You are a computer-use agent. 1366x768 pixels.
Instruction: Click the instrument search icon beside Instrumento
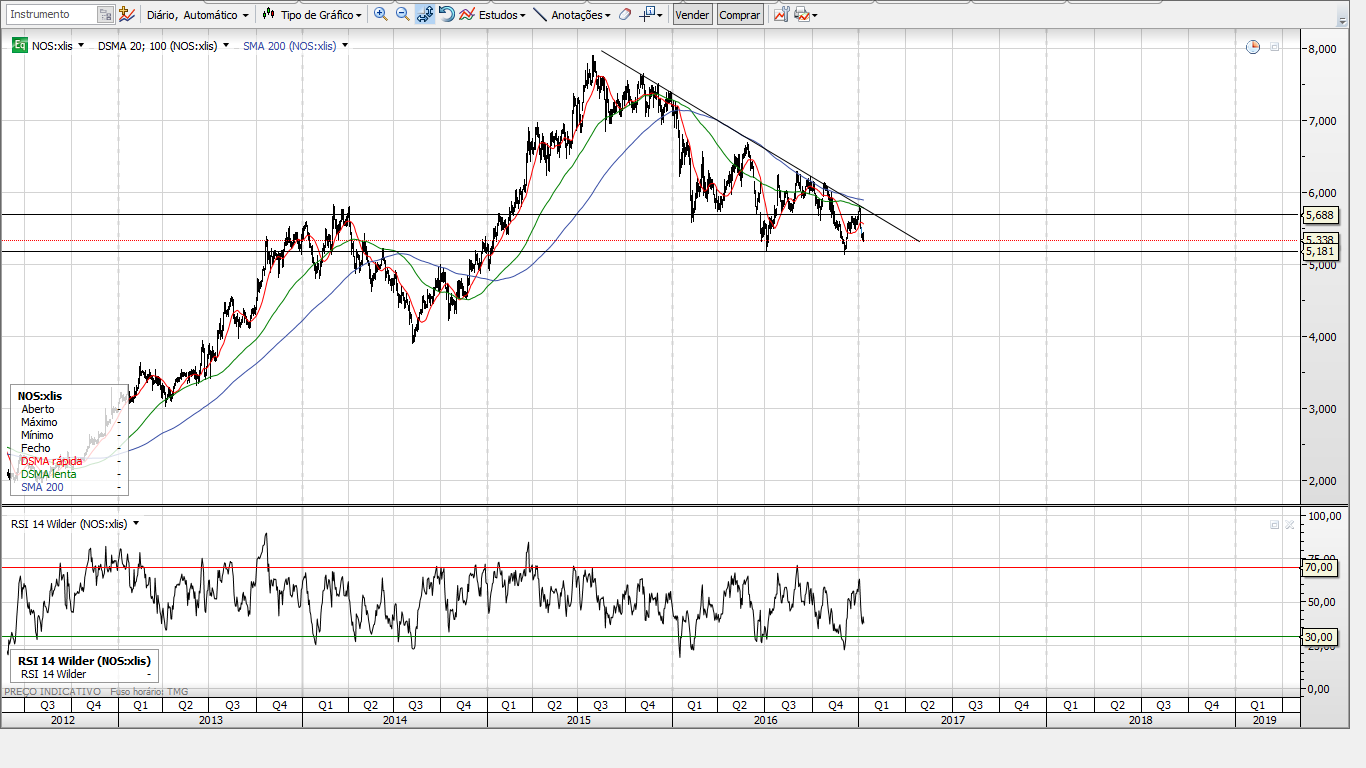[x=105, y=15]
